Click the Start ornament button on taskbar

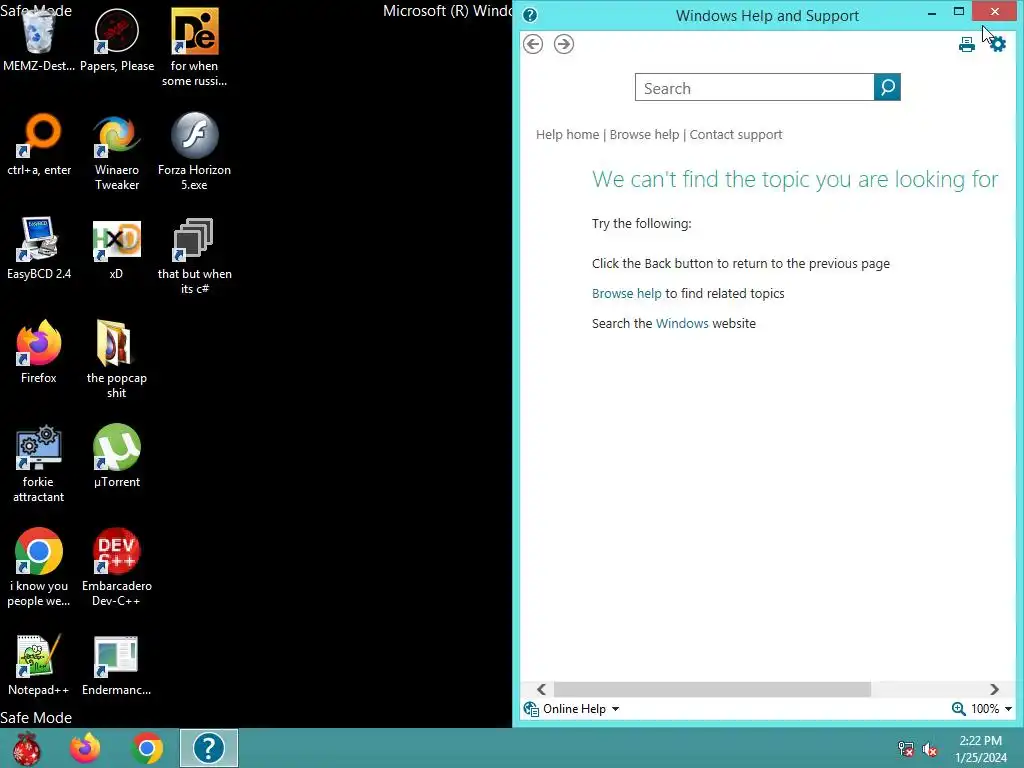pos(27,748)
